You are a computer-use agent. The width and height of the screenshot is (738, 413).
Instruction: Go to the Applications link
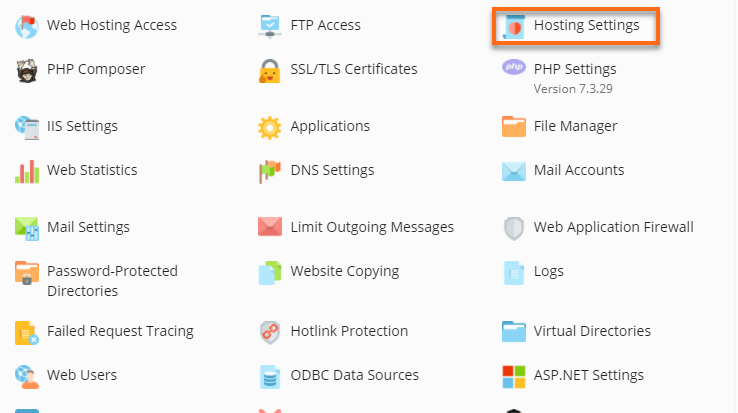pos(330,126)
